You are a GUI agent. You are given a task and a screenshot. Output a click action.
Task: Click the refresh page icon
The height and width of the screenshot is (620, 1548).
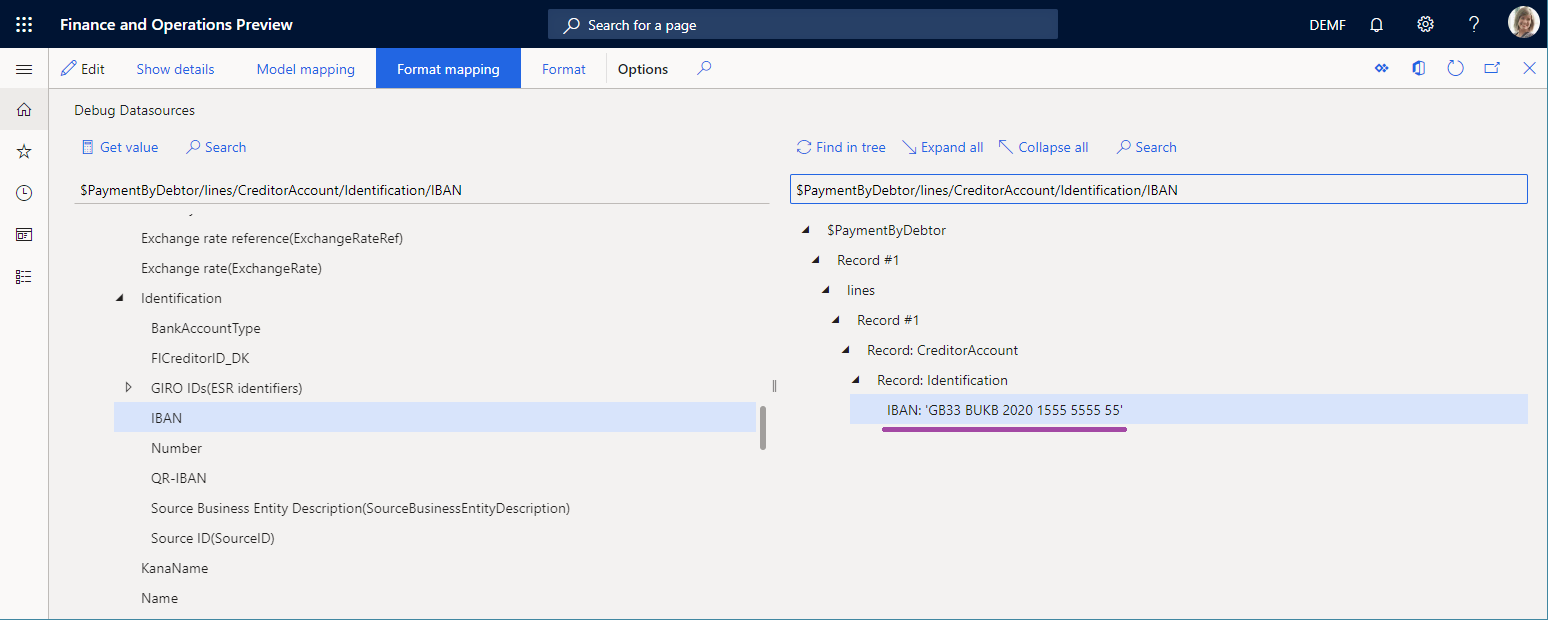1455,69
